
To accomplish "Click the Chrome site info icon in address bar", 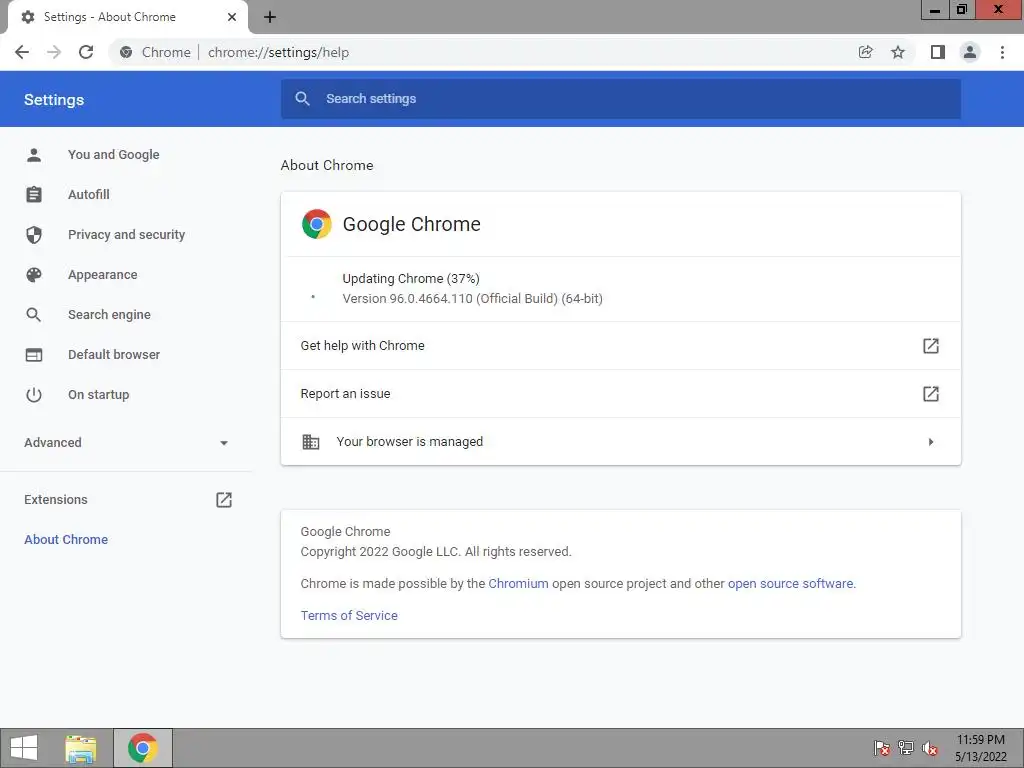I will click(x=126, y=52).
